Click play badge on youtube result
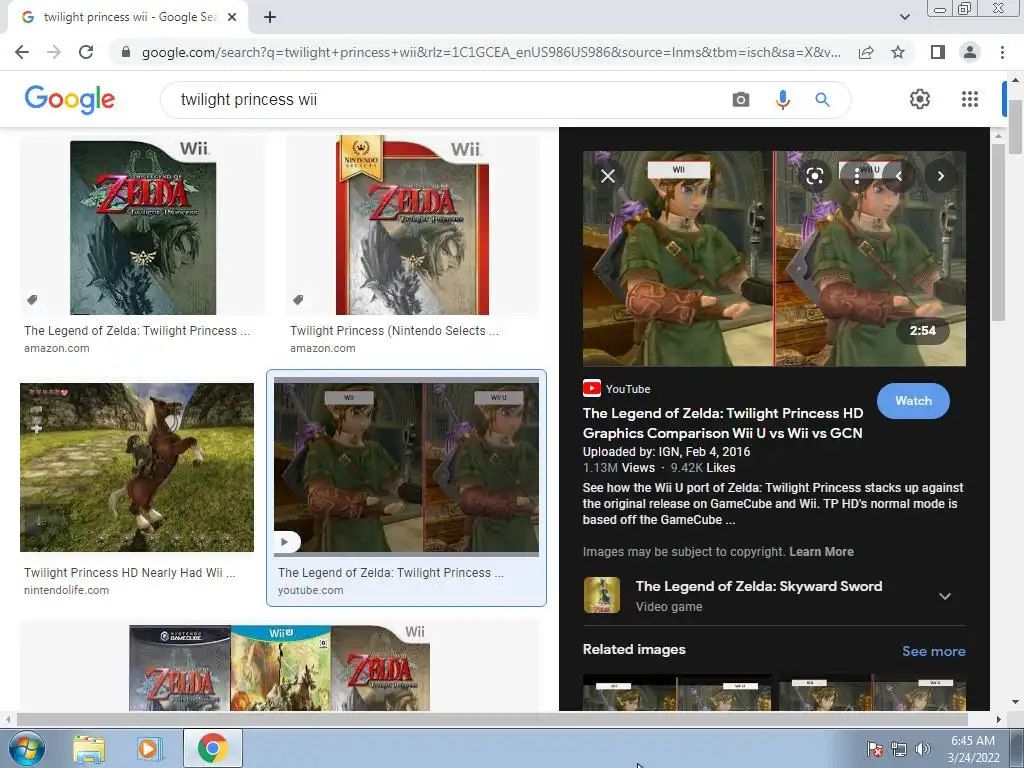 click(285, 541)
